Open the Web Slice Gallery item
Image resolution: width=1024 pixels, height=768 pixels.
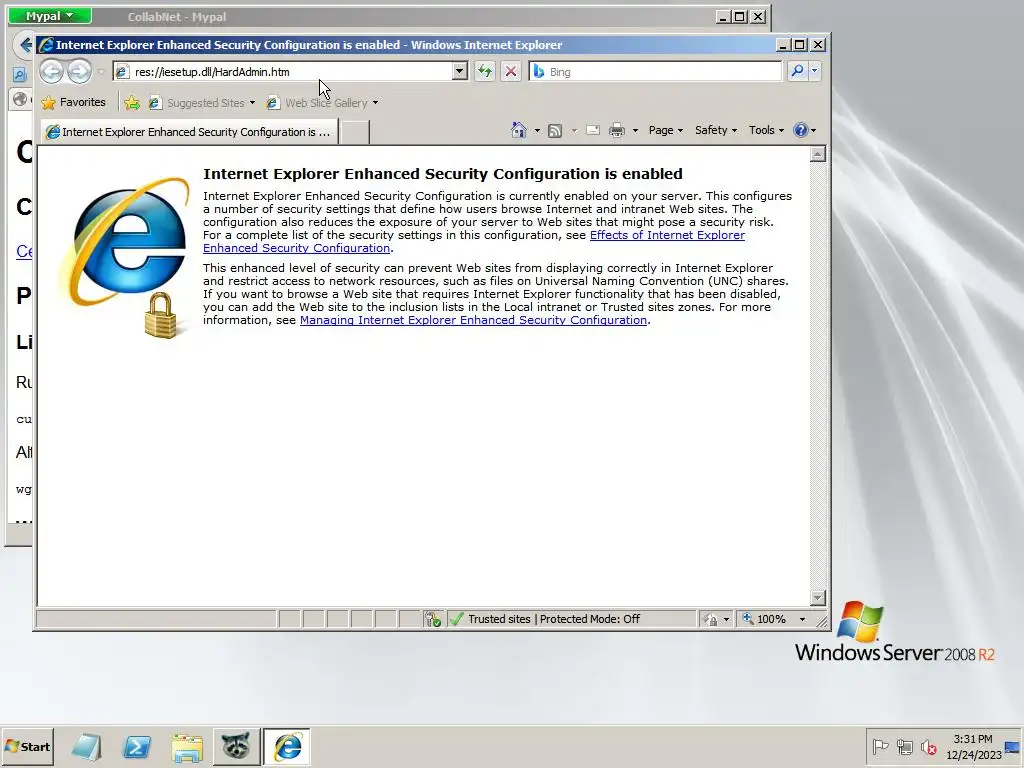point(322,103)
